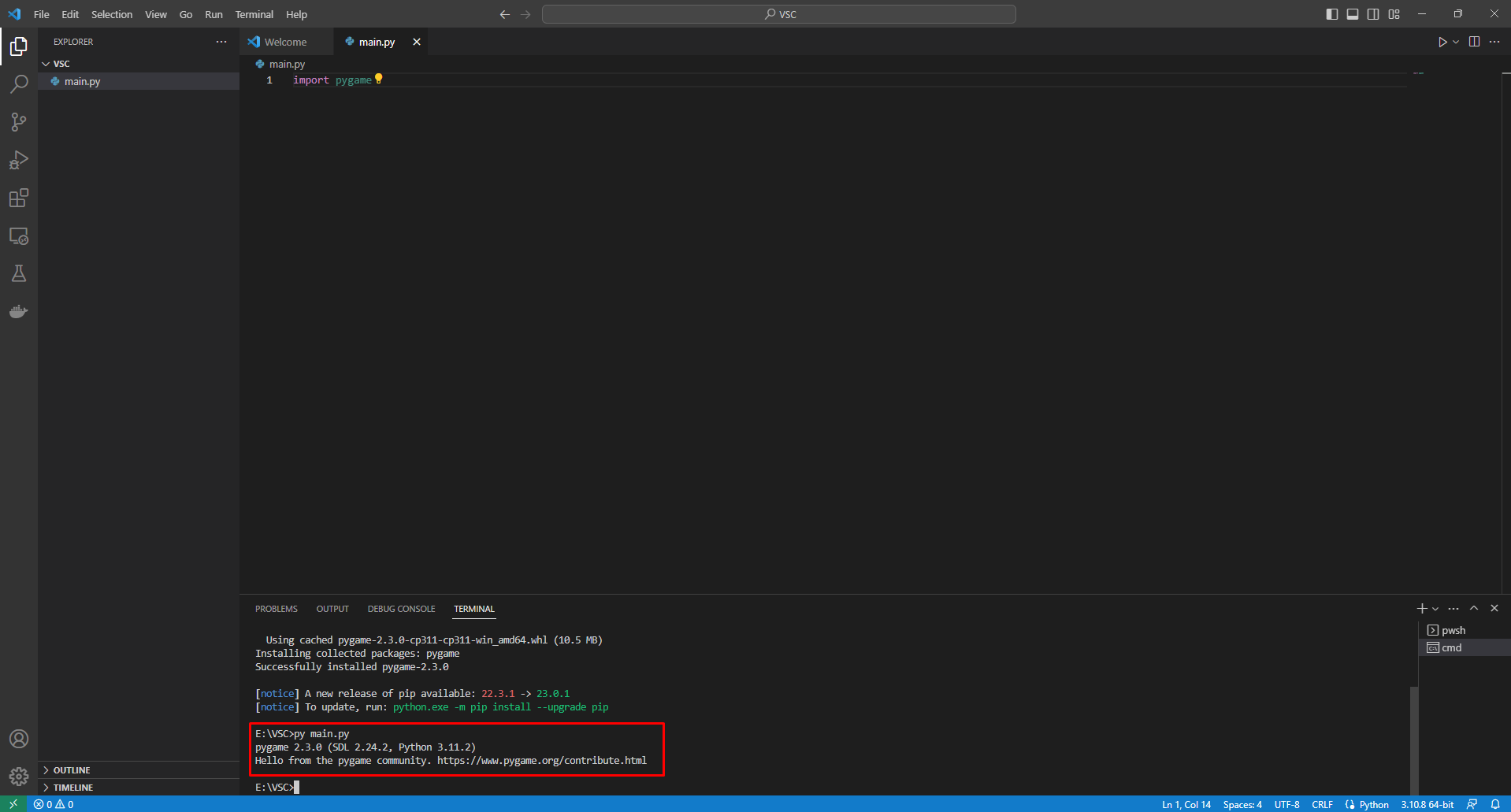Close the terminal panel
This screenshot has width=1511, height=812.
point(1494,608)
